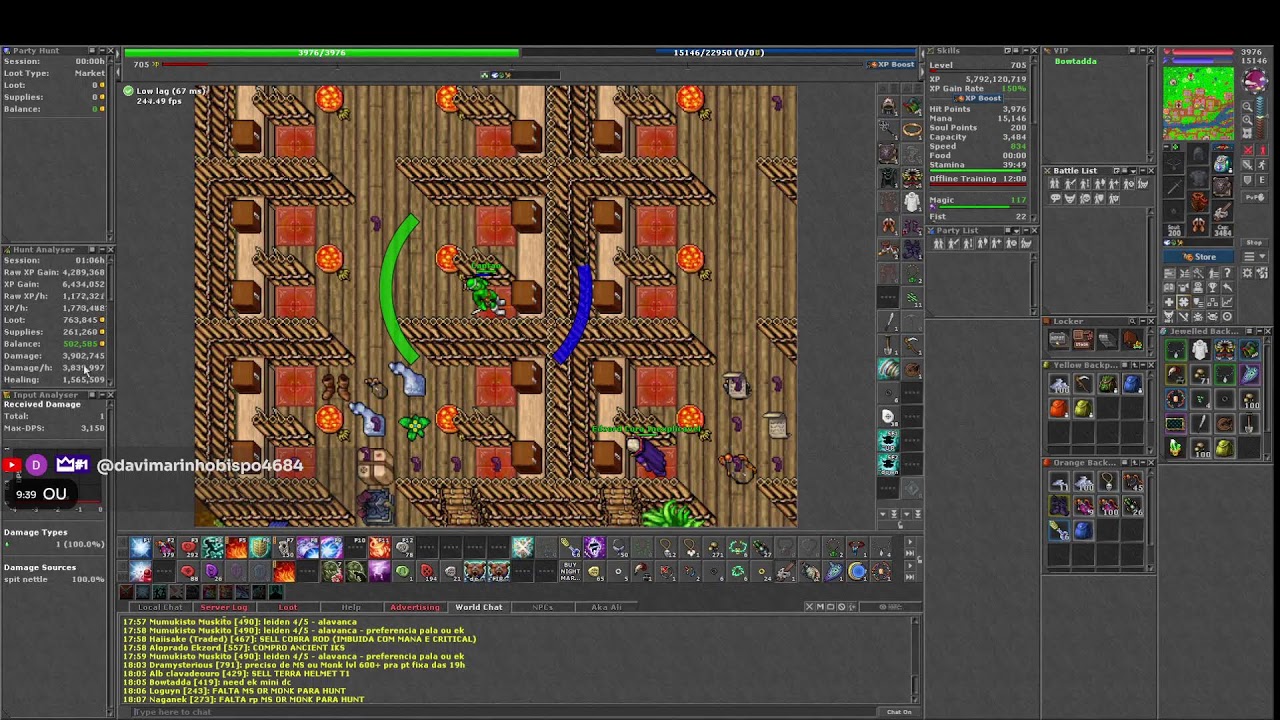
Task: Click bottom-left down arrow under equipment column
Action: click(883, 514)
